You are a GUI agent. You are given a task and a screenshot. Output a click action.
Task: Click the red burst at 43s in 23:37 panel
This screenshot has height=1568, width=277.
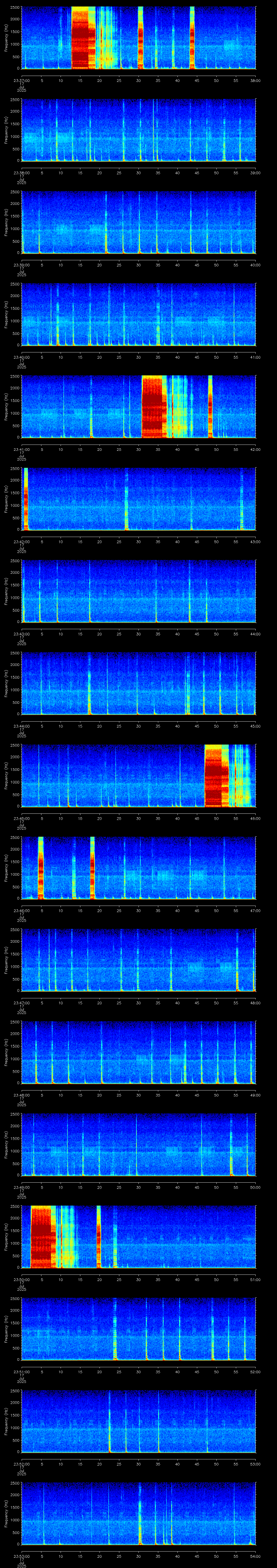click(x=192, y=38)
